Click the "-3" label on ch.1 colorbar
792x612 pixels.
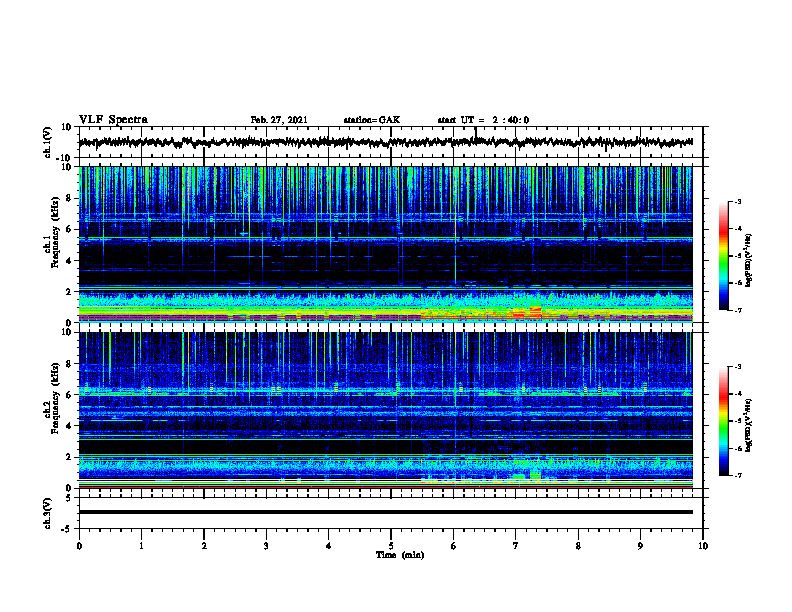tap(737, 202)
